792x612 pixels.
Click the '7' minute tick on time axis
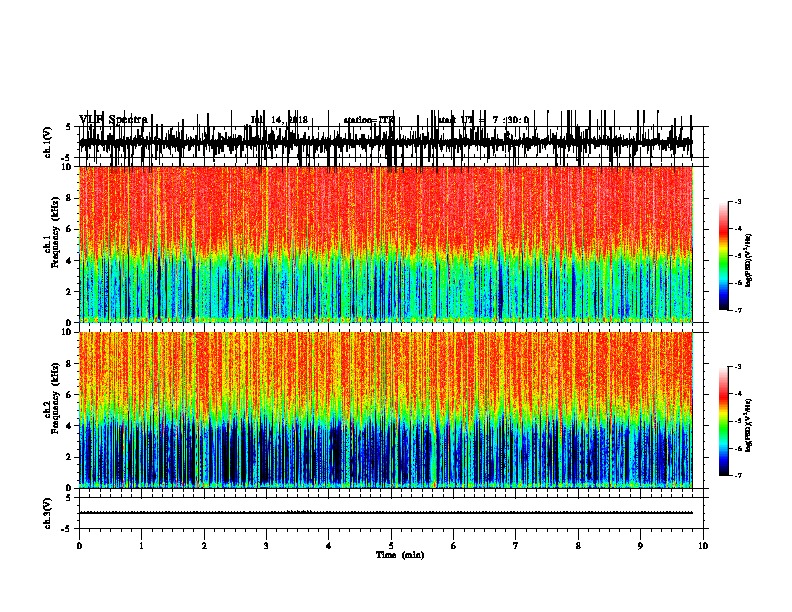(516, 546)
